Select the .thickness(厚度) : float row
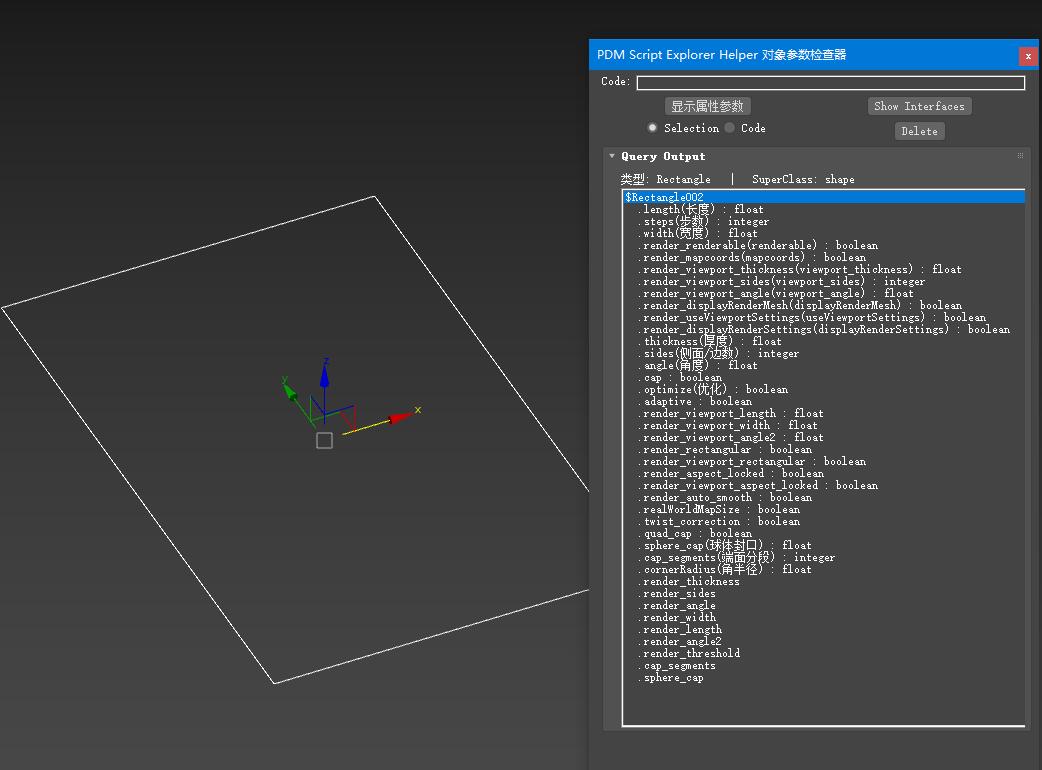The height and width of the screenshot is (770, 1042). pyautogui.click(x=823, y=341)
